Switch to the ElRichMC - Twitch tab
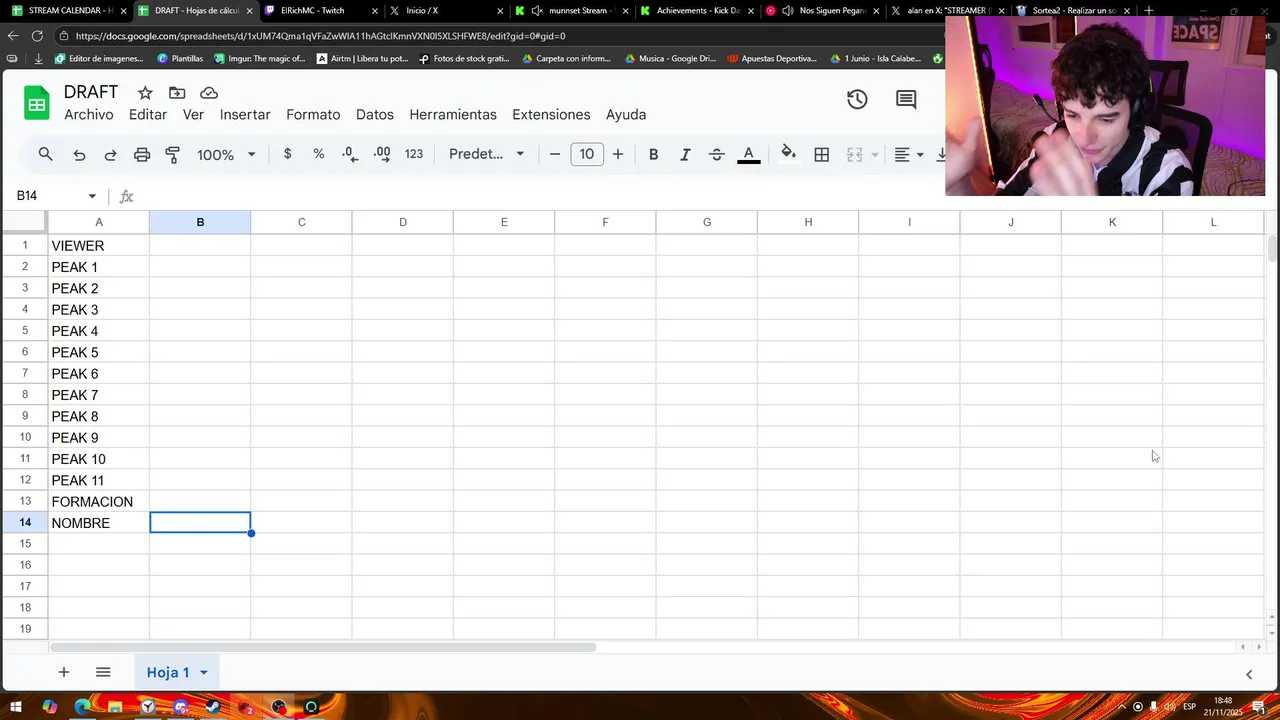The height and width of the screenshot is (720, 1280). (320, 10)
